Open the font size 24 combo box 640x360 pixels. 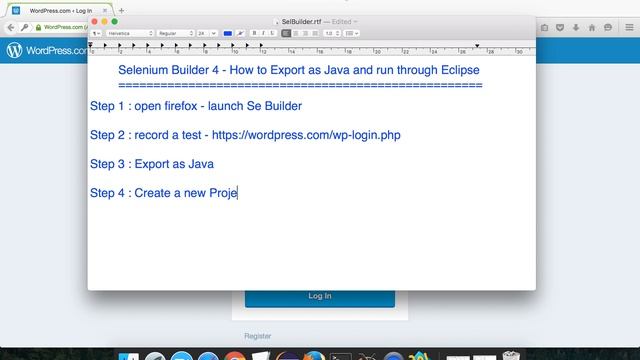pos(207,33)
